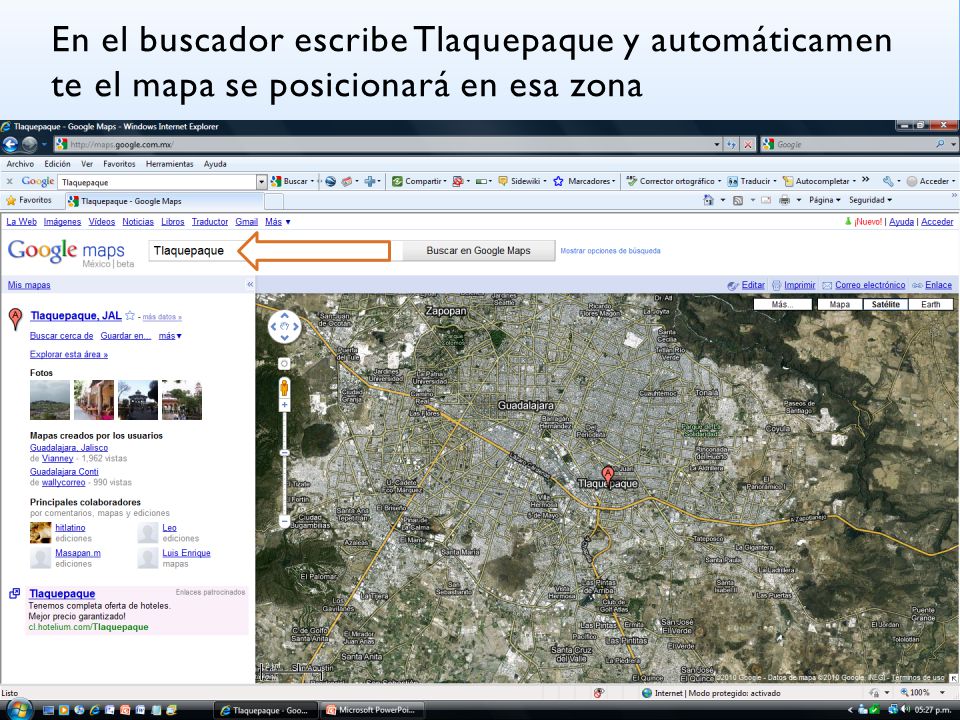Click the Refresh page icon

pos(731,144)
